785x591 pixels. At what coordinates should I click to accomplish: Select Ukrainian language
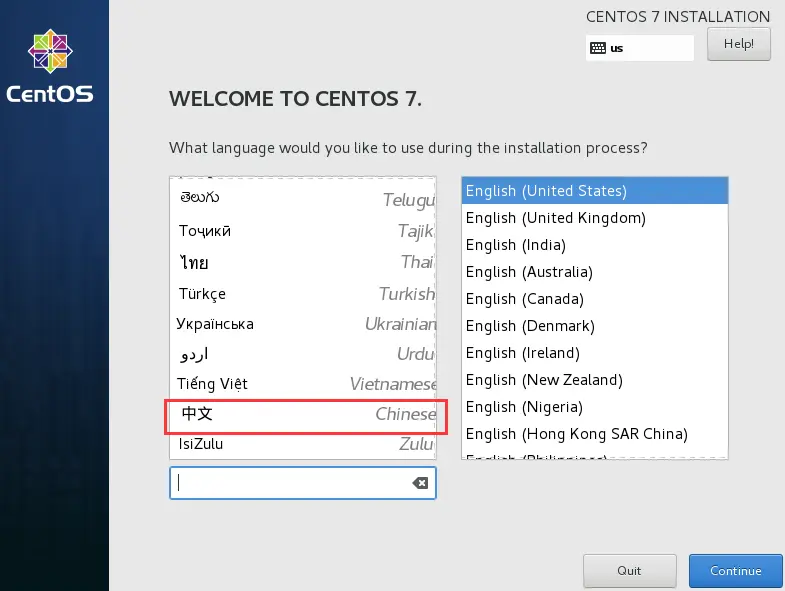coord(303,324)
